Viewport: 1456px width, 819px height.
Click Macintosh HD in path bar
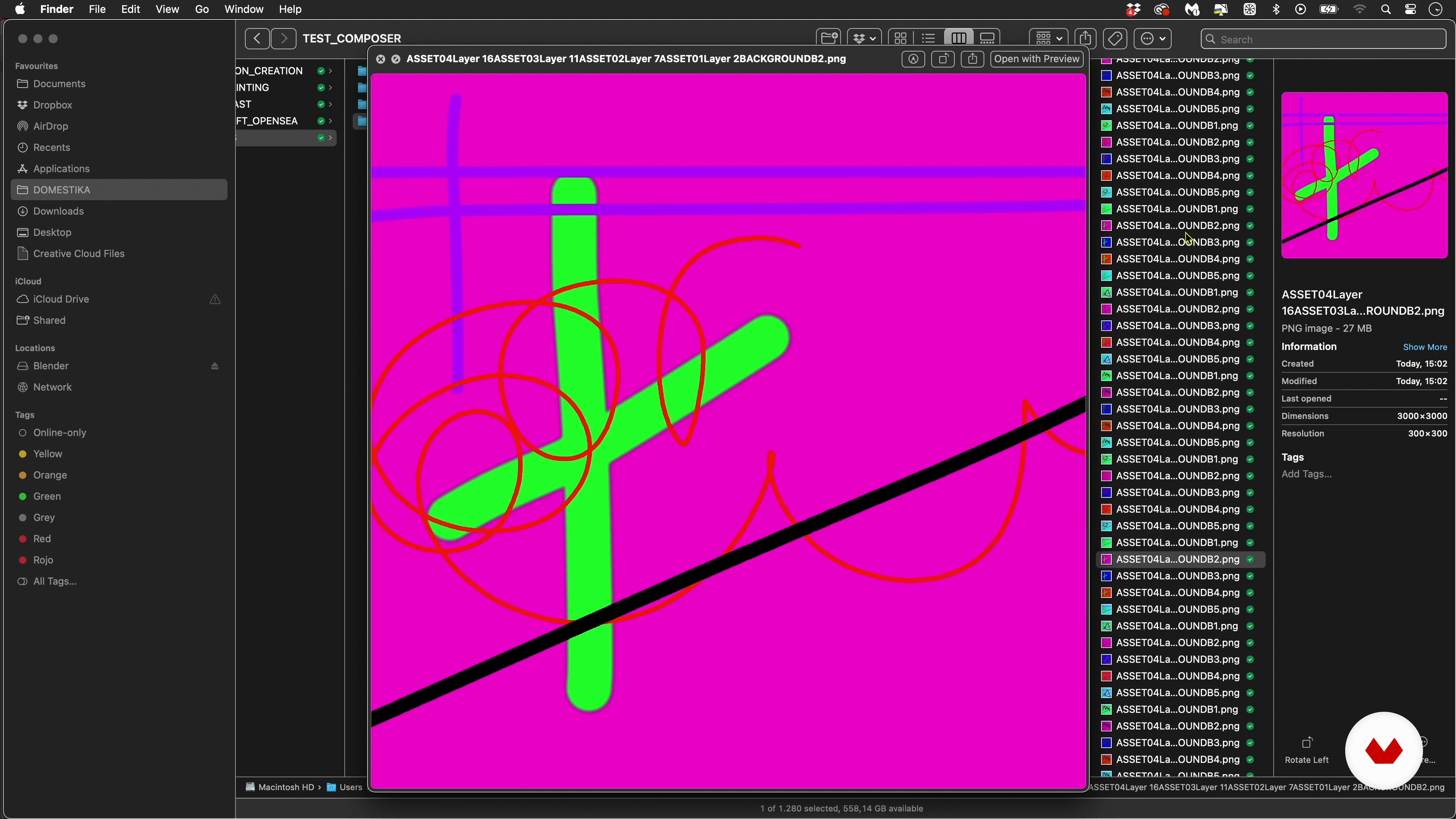[x=280, y=788]
